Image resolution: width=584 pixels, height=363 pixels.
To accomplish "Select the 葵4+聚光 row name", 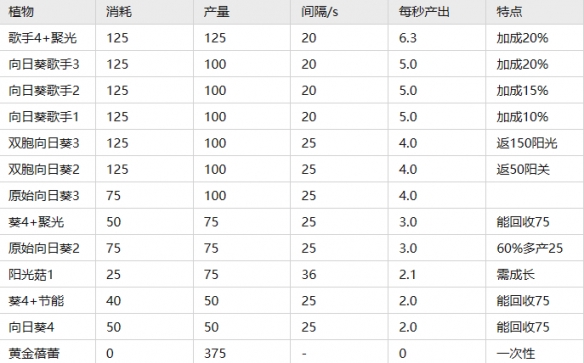I will pos(36,222).
